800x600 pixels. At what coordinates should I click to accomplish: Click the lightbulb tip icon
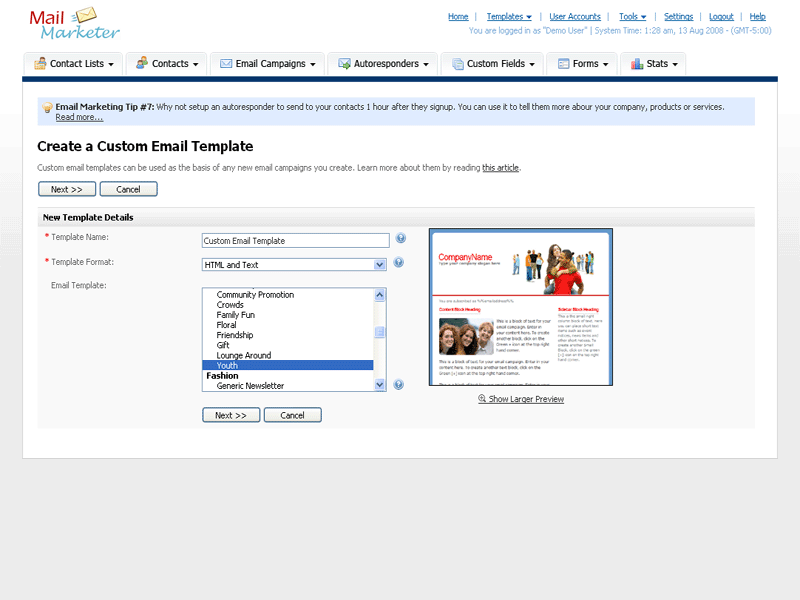coord(47,107)
